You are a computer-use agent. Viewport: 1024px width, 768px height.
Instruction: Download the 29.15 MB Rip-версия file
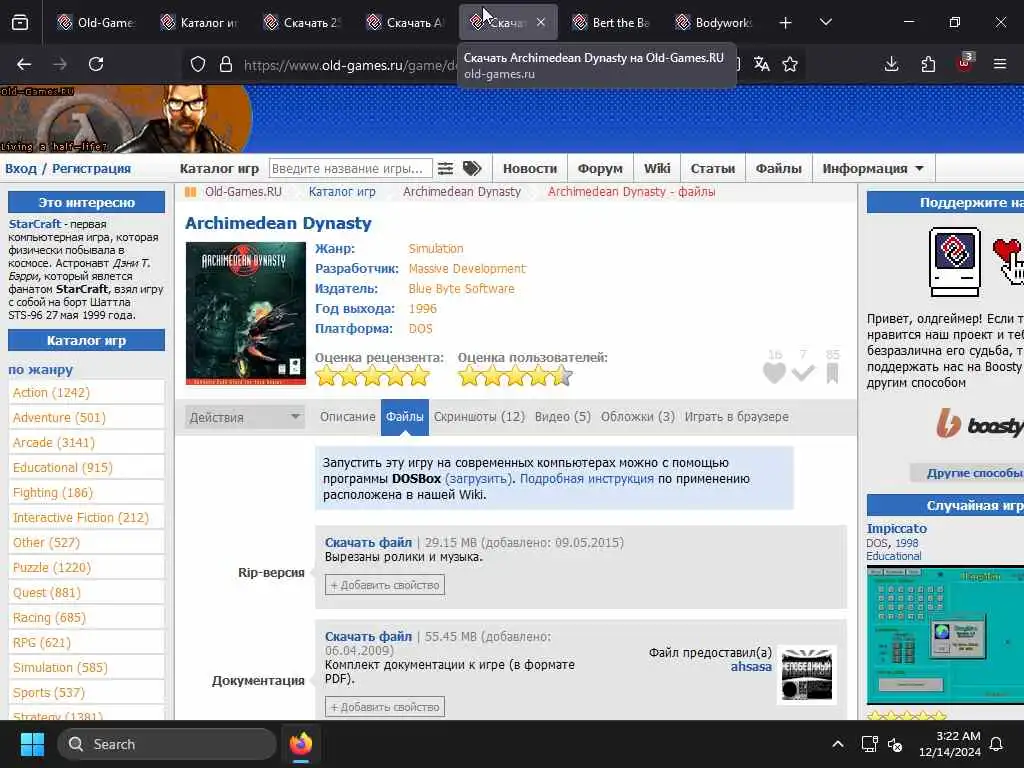(x=368, y=543)
